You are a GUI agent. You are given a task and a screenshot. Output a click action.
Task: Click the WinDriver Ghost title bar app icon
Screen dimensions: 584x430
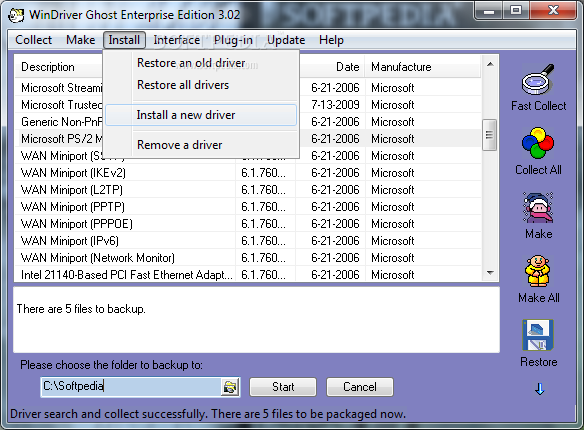tap(16, 15)
